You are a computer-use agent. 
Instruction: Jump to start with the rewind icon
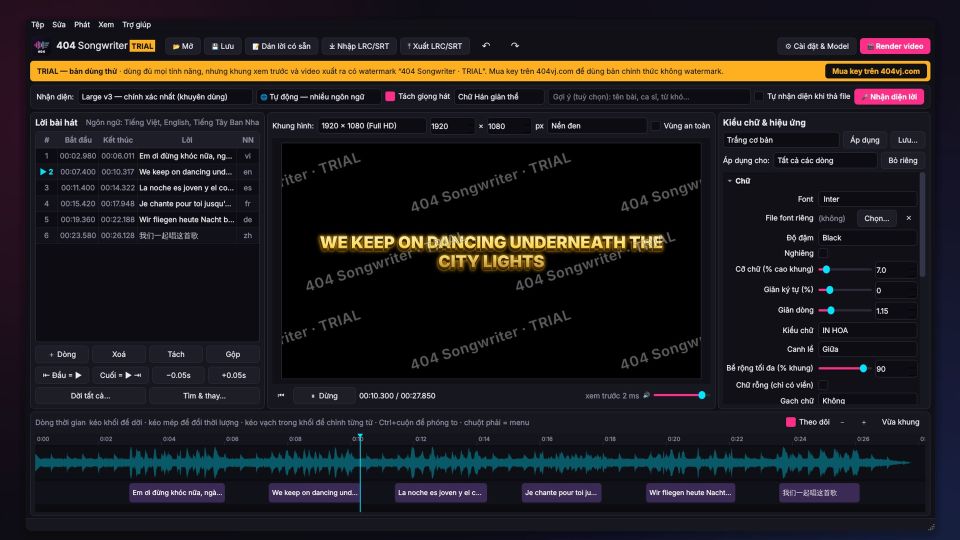281,396
